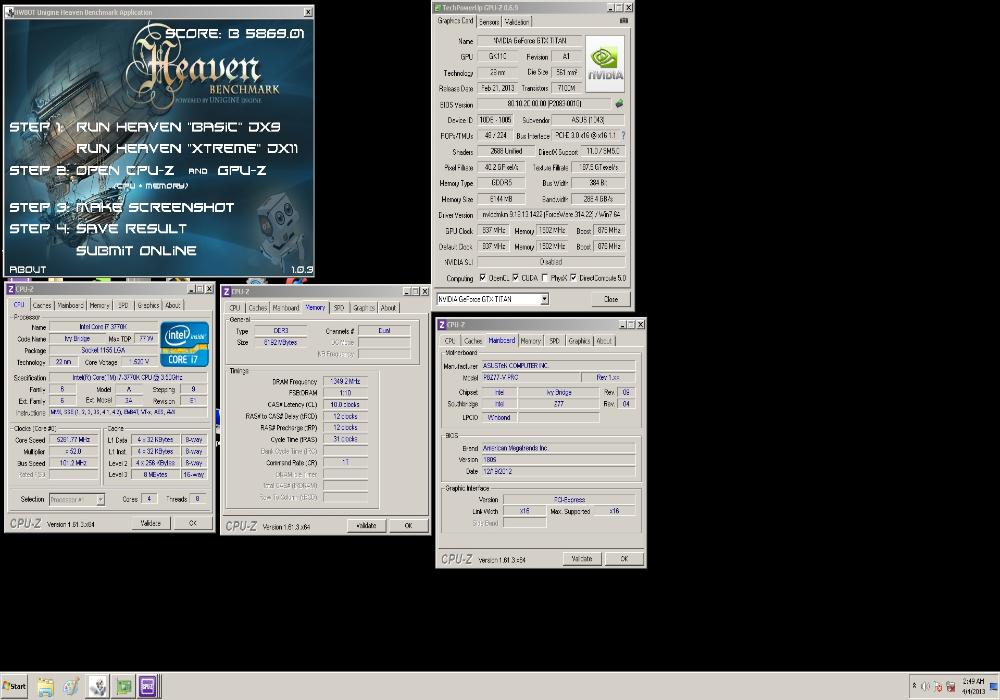
Task: Click the volume speaker tray icon
Action: [x=925, y=687]
